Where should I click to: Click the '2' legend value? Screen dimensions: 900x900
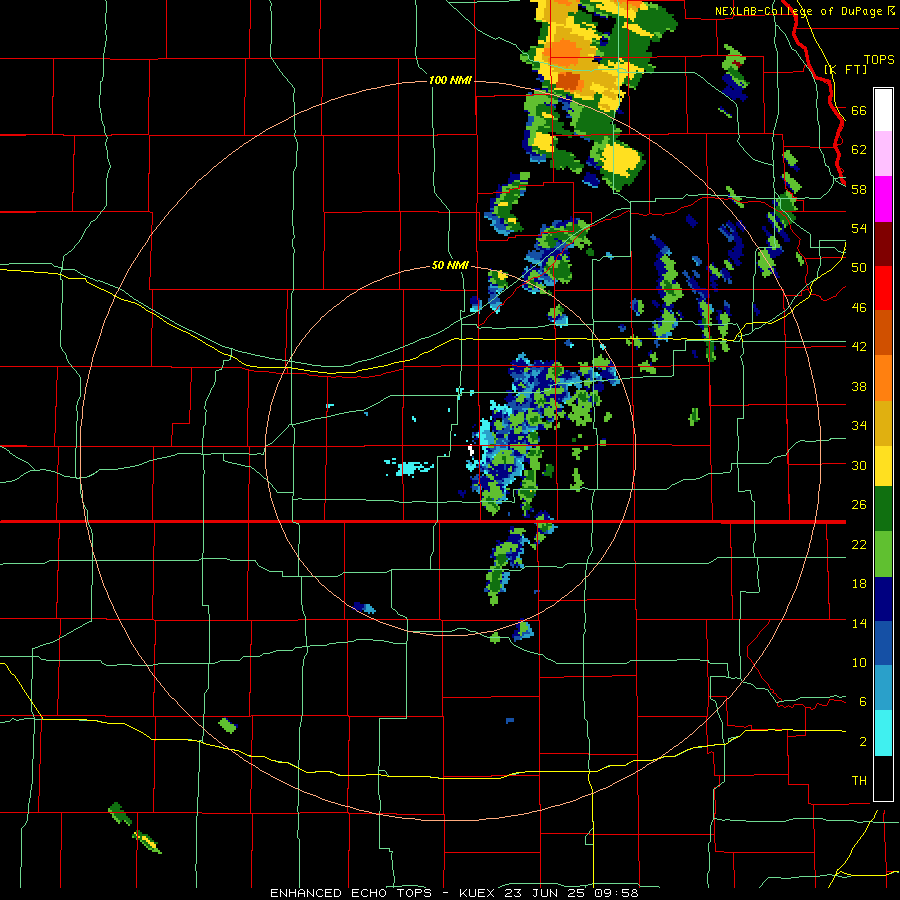click(x=863, y=742)
